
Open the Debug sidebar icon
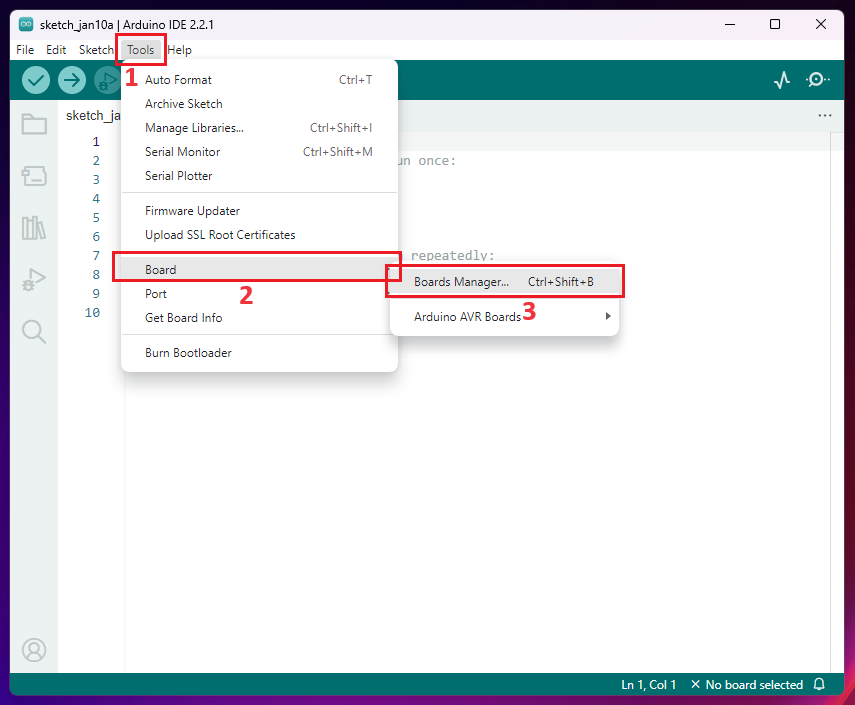34,280
